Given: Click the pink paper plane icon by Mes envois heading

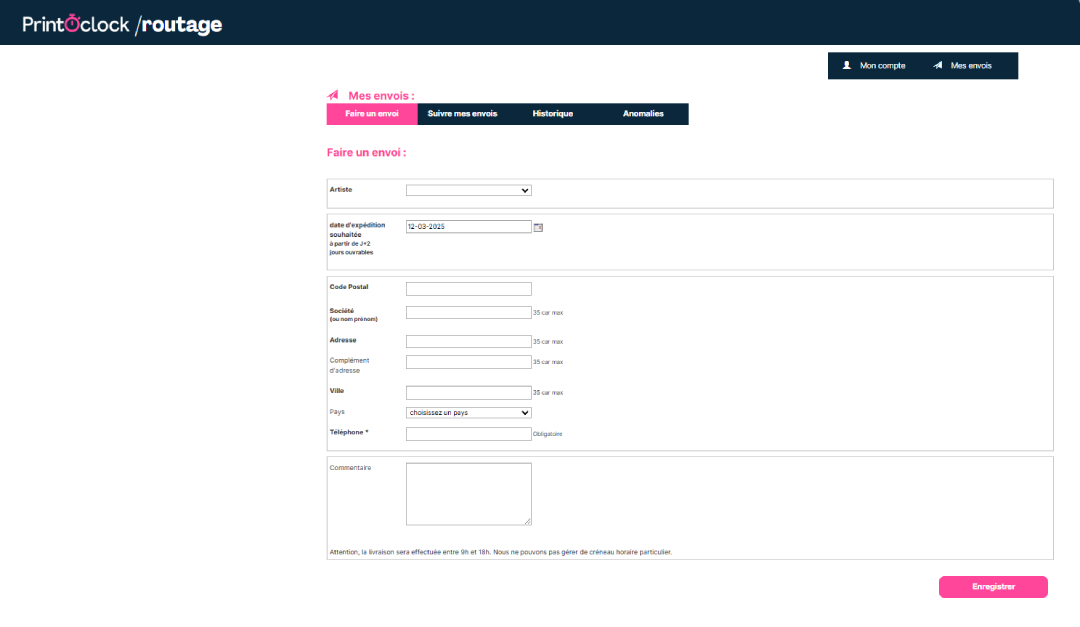Looking at the screenshot, I should [x=333, y=95].
